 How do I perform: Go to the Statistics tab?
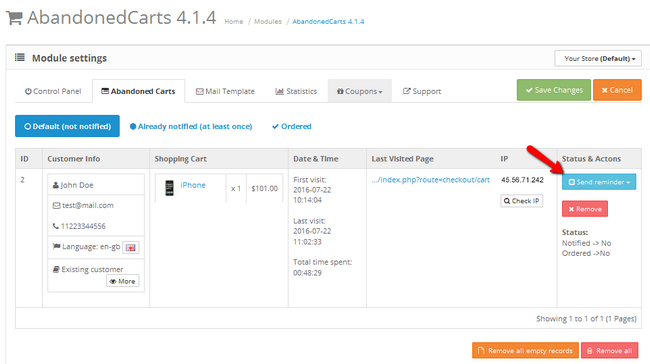click(296, 91)
